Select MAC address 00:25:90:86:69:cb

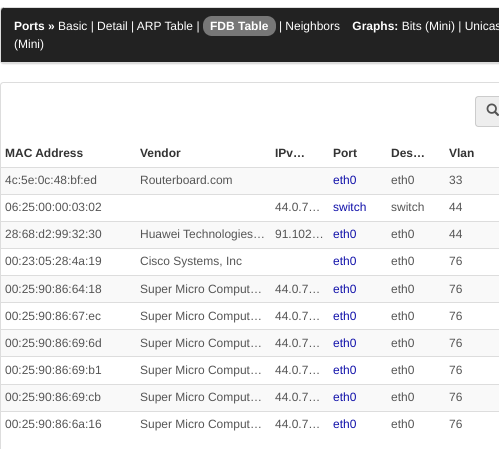[53, 397]
